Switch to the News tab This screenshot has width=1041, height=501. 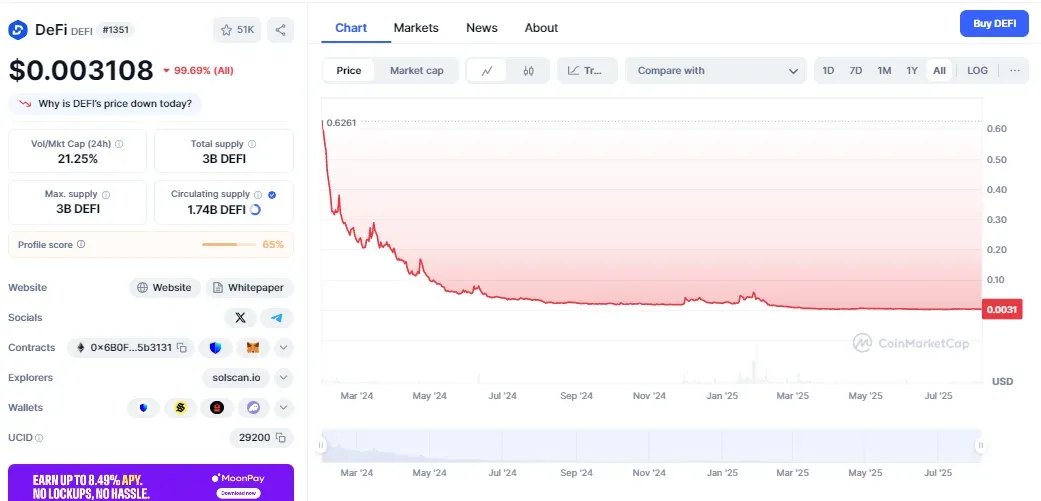pyautogui.click(x=482, y=28)
